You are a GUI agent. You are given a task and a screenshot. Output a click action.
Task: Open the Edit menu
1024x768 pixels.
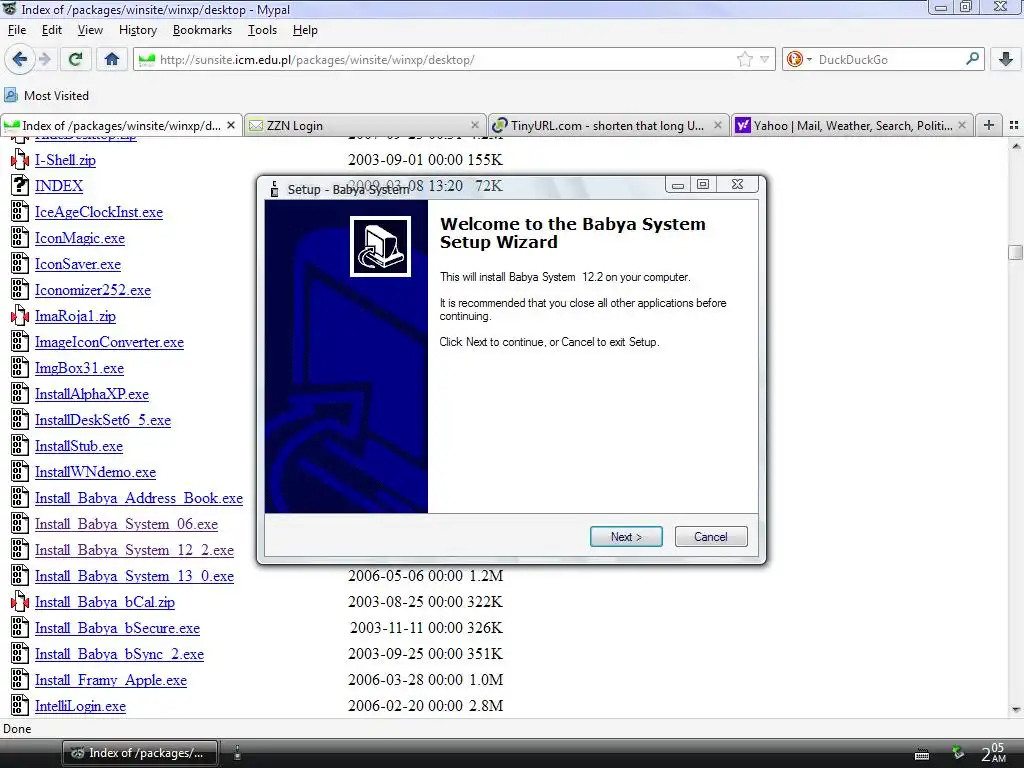pyautogui.click(x=52, y=30)
